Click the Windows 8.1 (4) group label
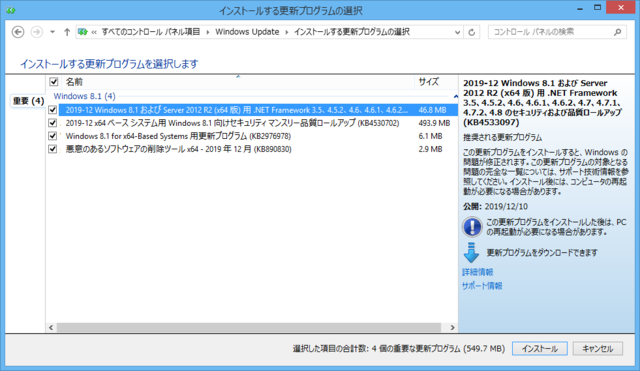This screenshot has height=371, width=640. click(84, 96)
